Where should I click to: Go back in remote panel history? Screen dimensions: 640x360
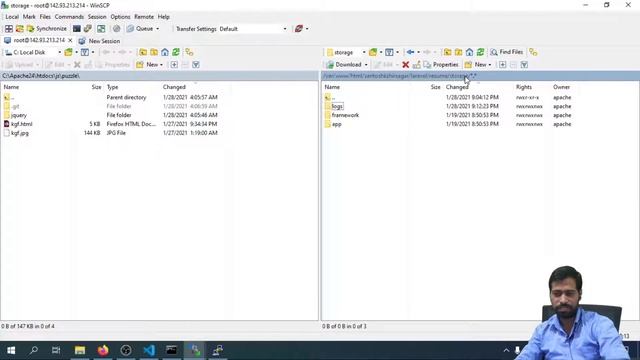tap(410, 52)
